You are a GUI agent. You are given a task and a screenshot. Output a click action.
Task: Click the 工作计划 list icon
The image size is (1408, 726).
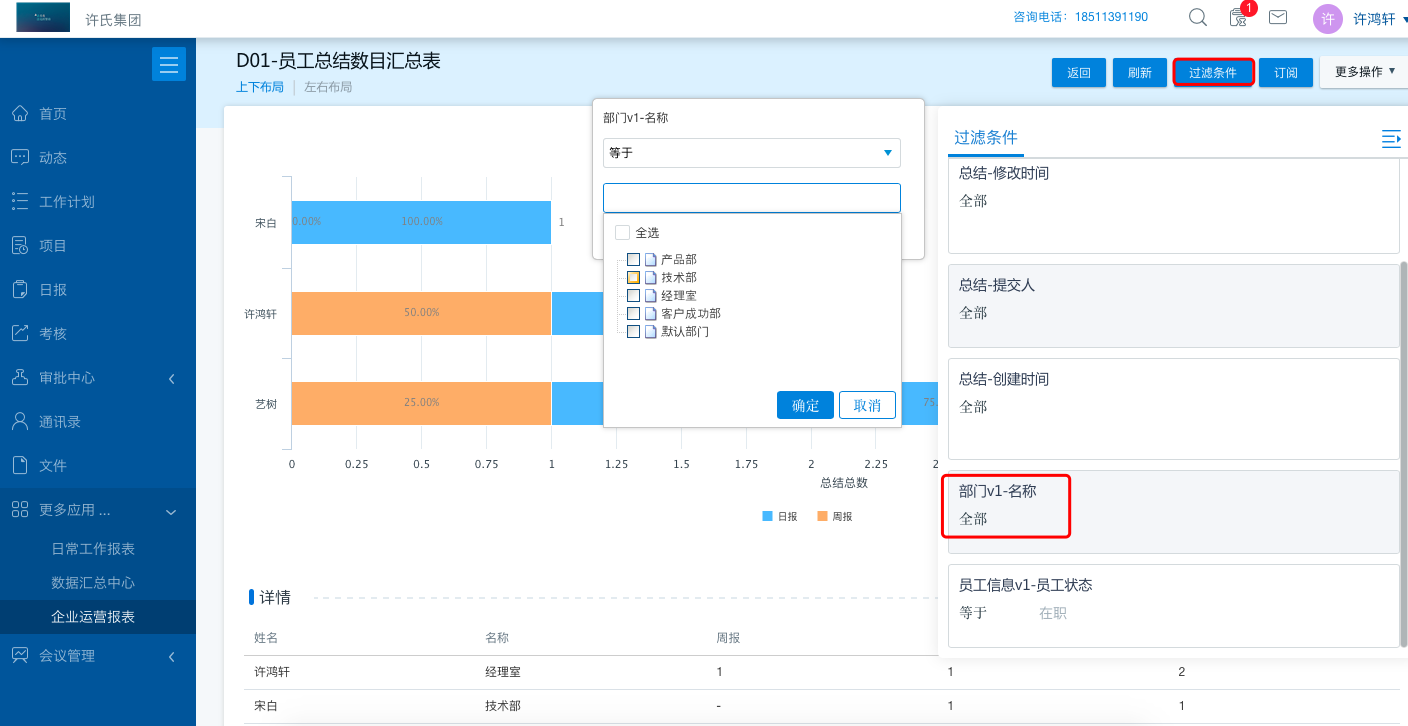pyautogui.click(x=19, y=201)
